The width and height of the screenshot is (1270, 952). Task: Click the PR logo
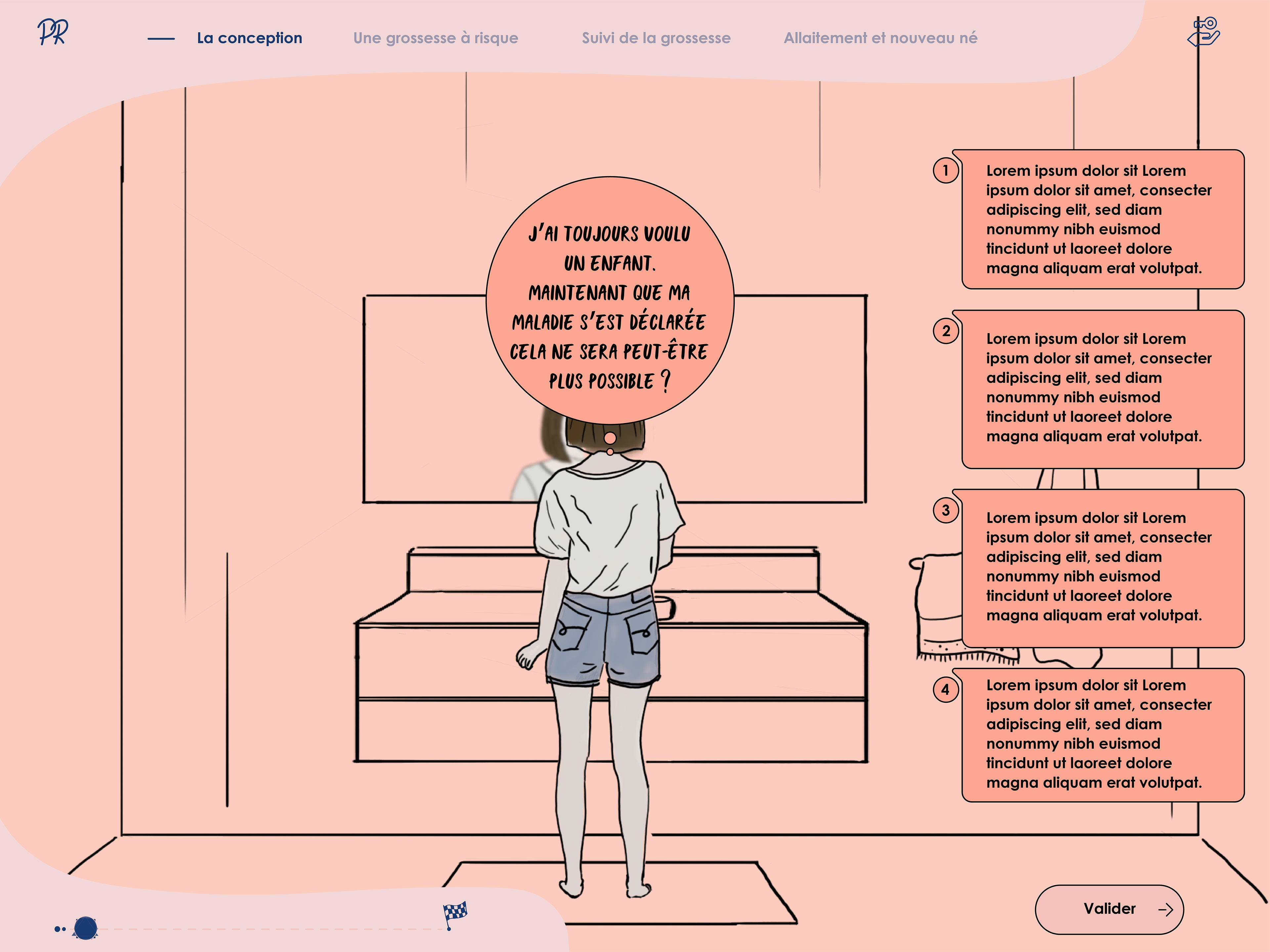coord(53,32)
